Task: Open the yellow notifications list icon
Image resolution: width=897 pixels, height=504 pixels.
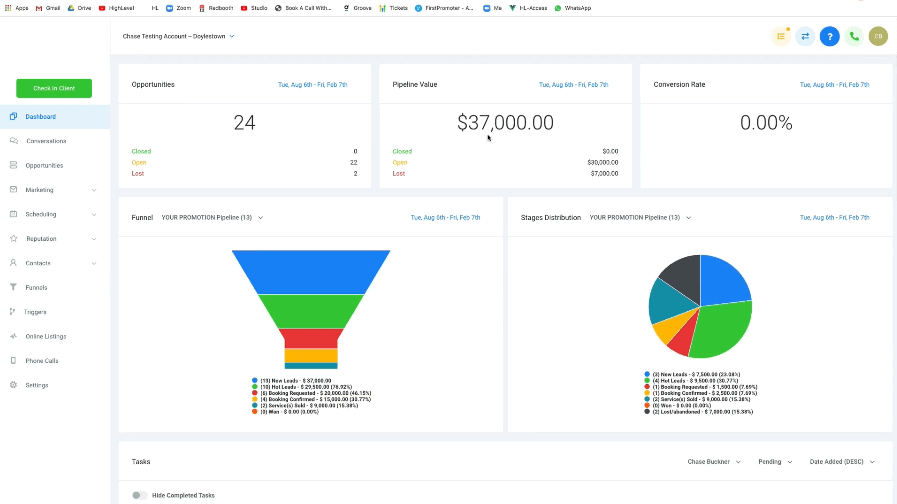Action: coord(781,36)
